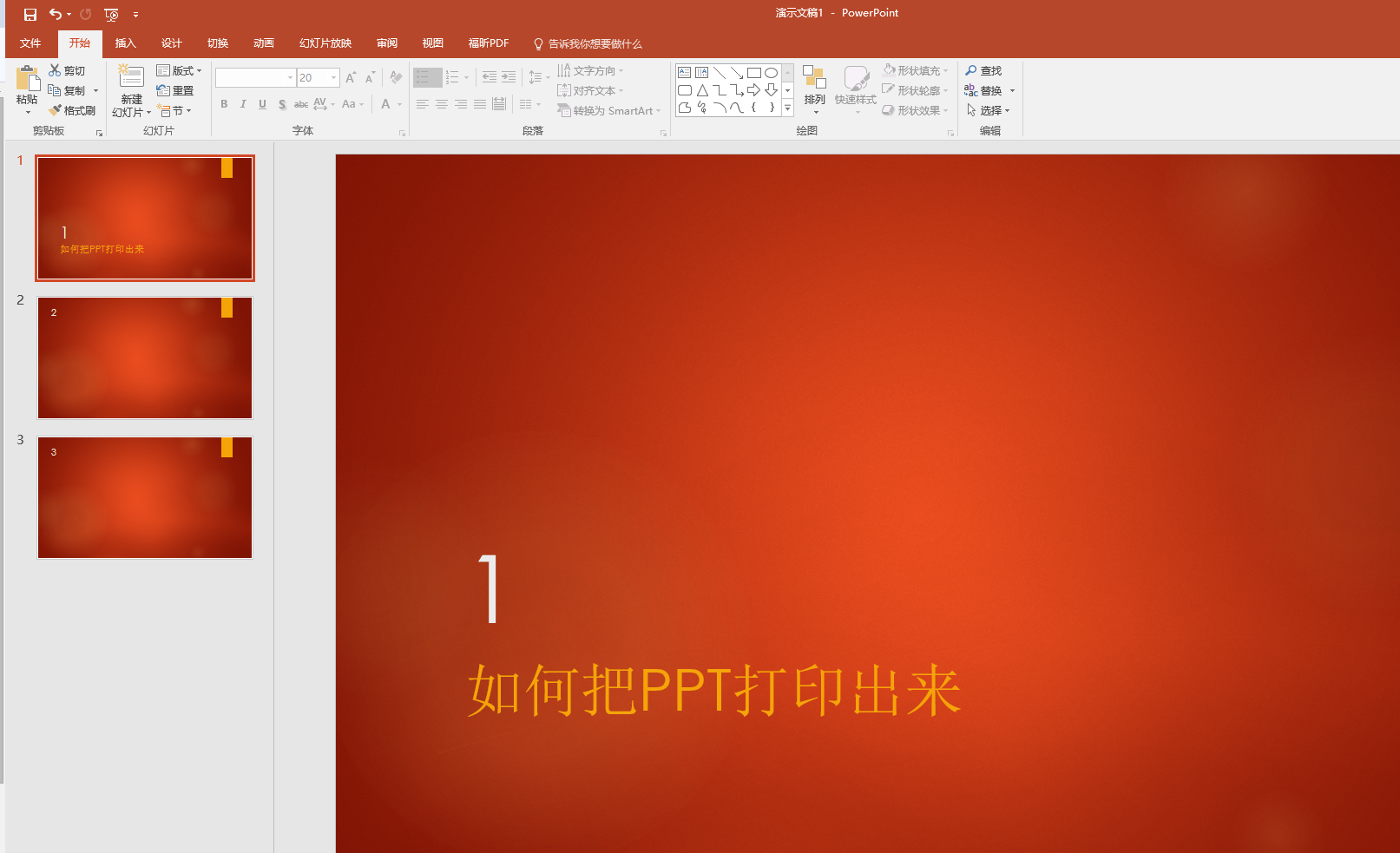Click the 新建幻灯片 new slide button
The image size is (1400, 853).
point(130,90)
